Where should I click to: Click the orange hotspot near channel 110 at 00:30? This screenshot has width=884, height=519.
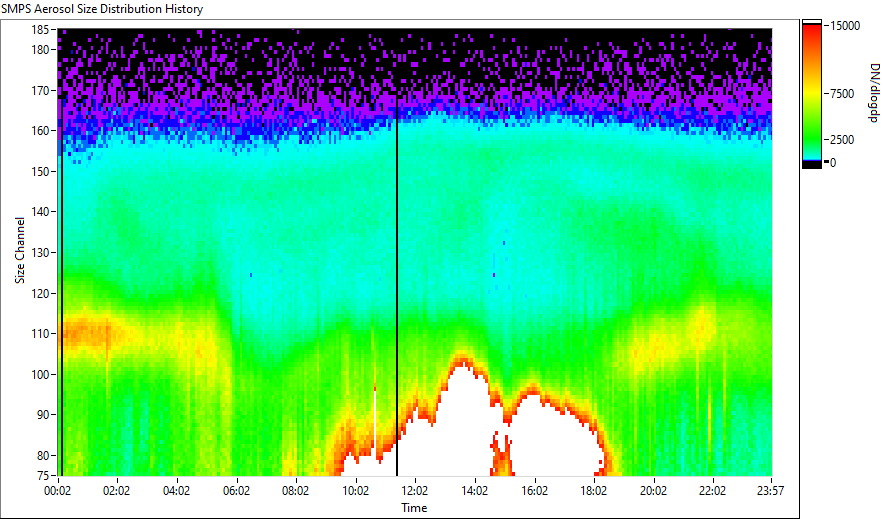85,334
